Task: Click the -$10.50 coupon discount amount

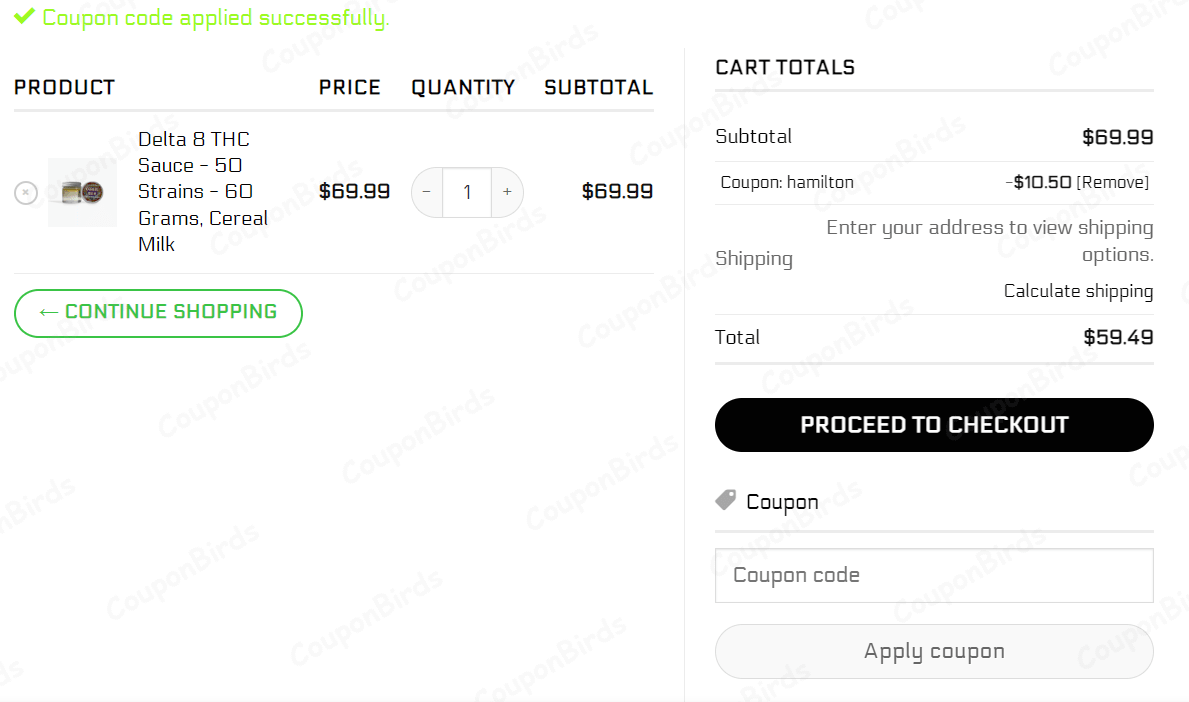Action: click(1040, 182)
